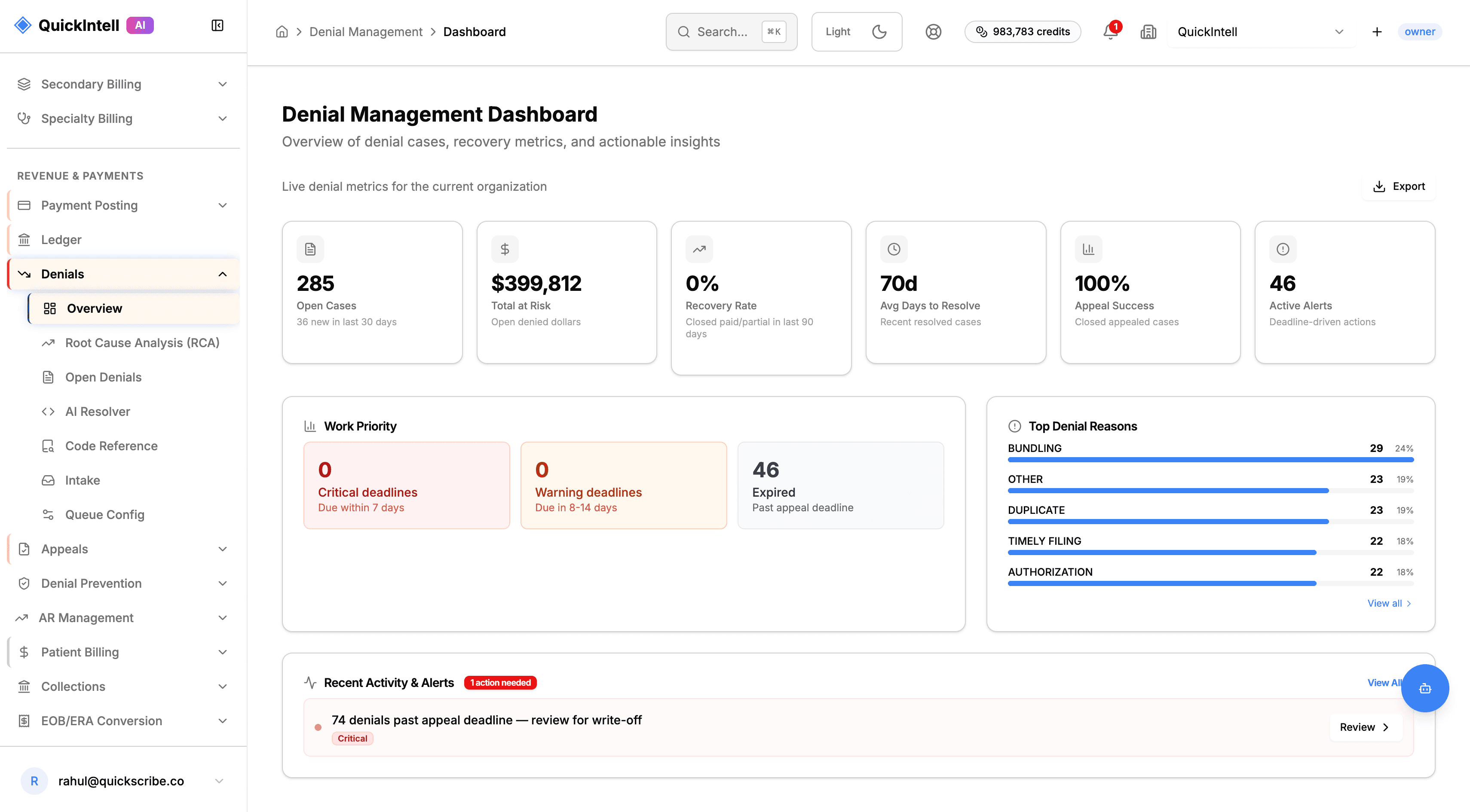This screenshot has width=1470, height=812.
Task: Click the AUTHORIZATION progress bar
Action: click(1210, 583)
